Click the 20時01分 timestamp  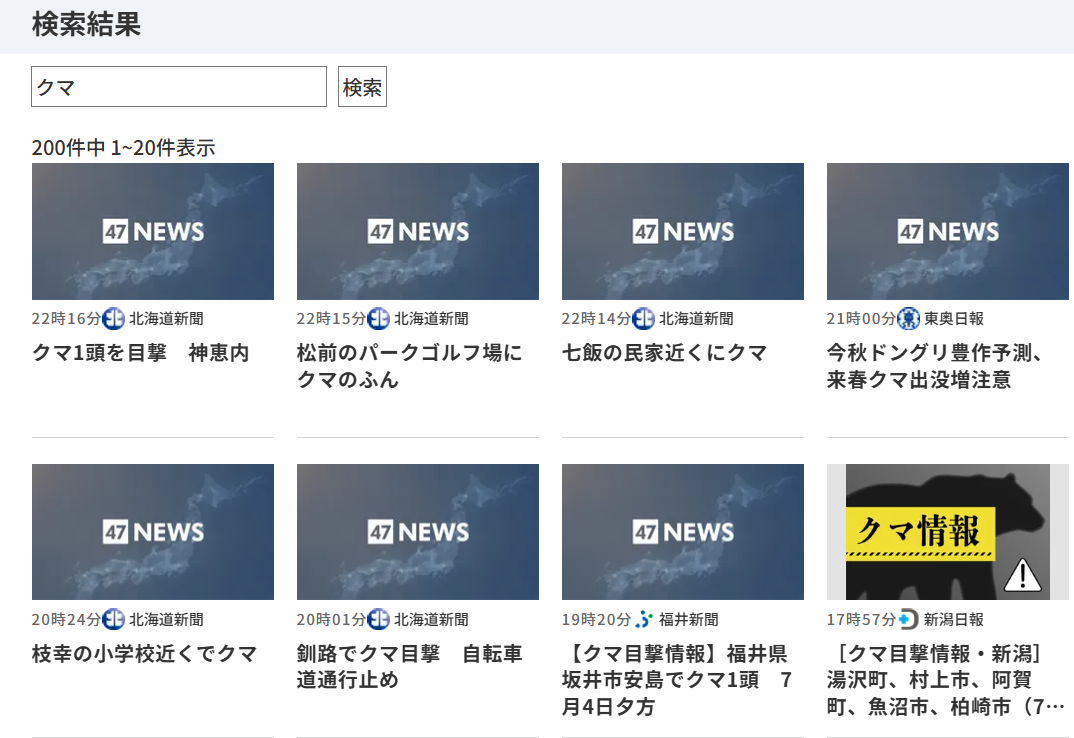[x=332, y=619]
